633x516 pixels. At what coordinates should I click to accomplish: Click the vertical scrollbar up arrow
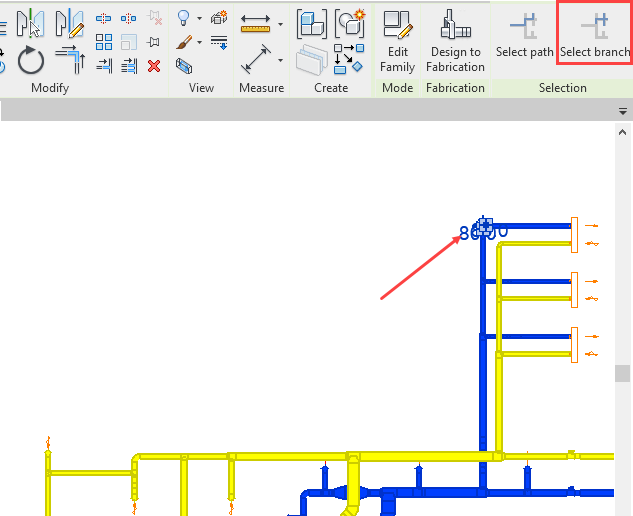(622, 132)
